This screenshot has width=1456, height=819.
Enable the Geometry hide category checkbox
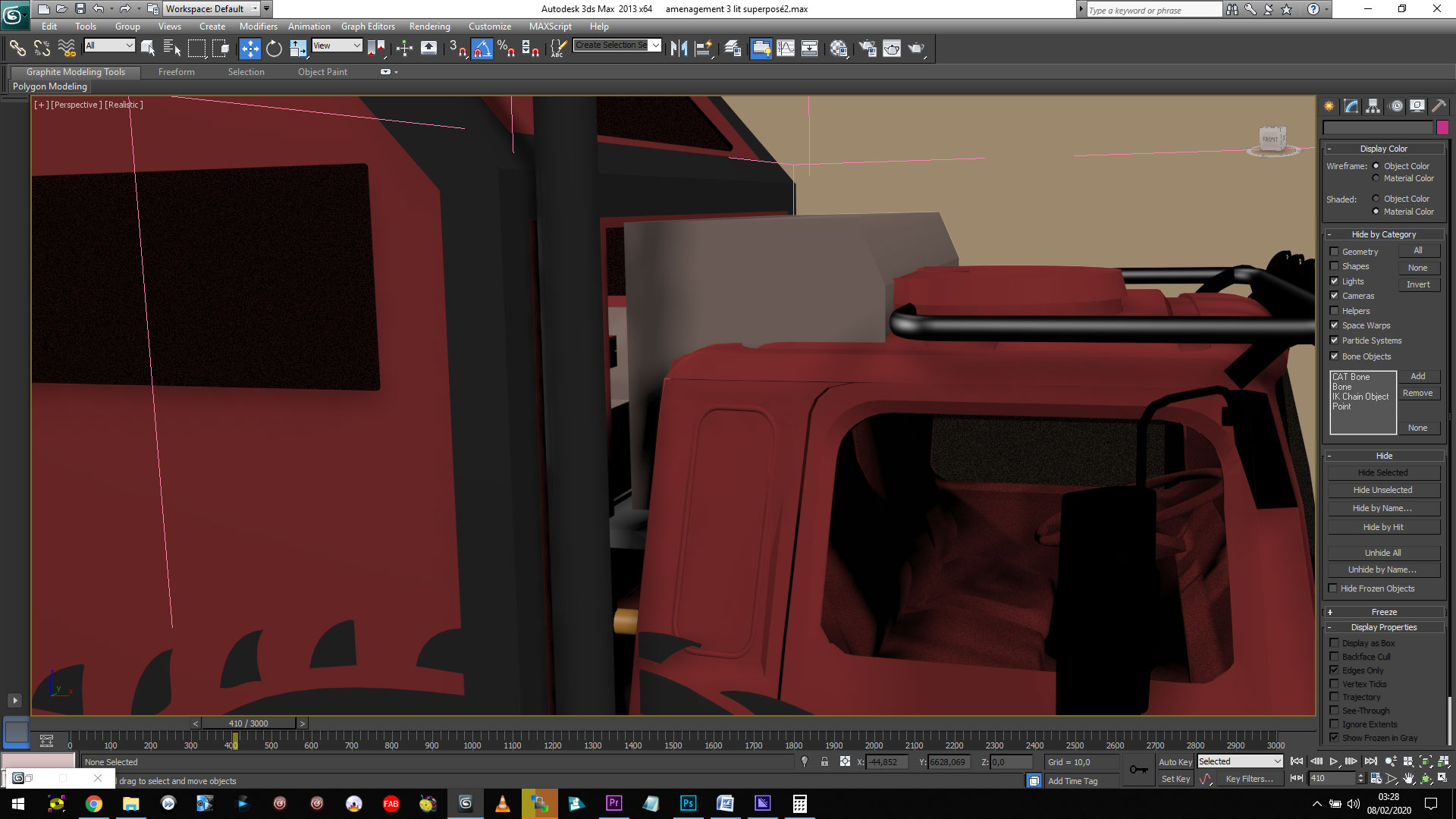click(x=1334, y=252)
